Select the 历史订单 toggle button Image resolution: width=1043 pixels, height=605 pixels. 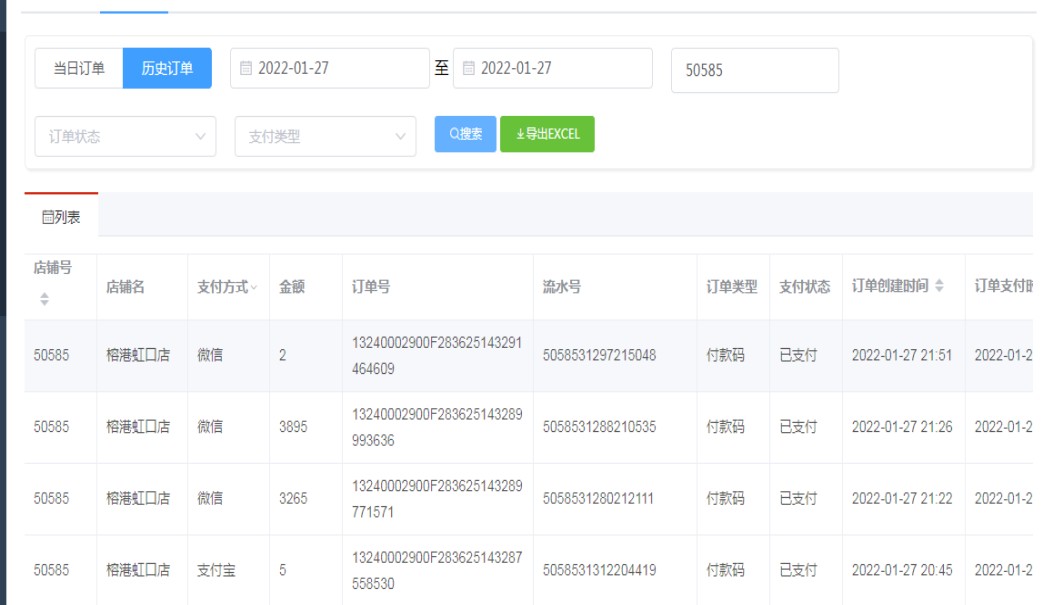167,69
